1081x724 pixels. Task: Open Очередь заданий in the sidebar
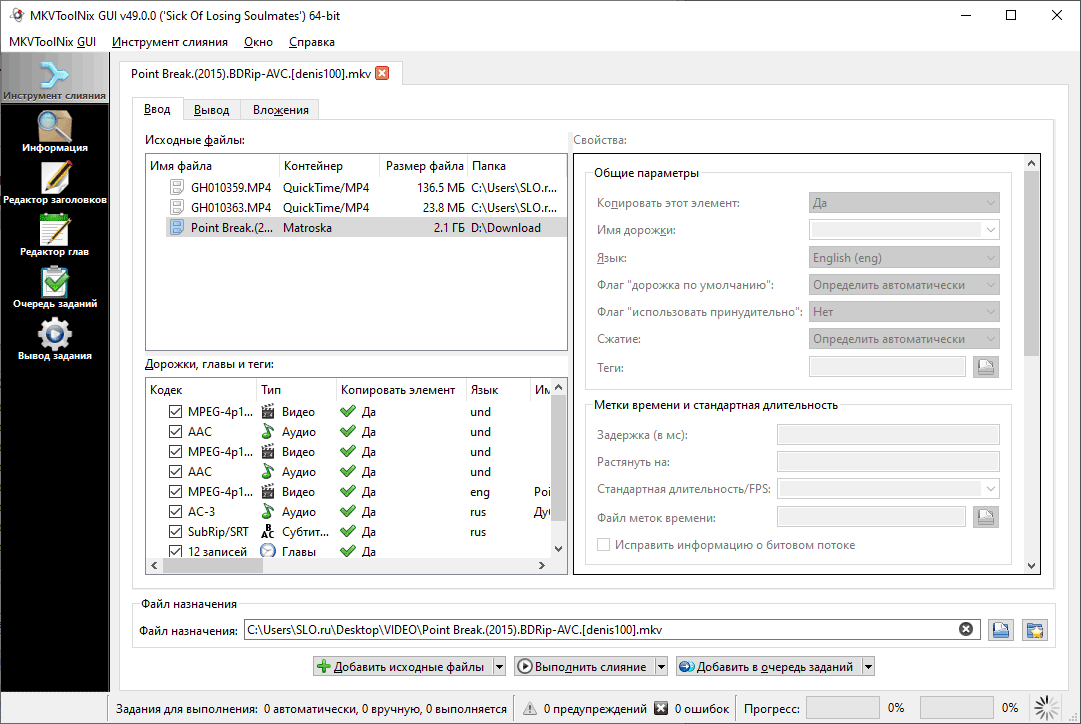54,288
